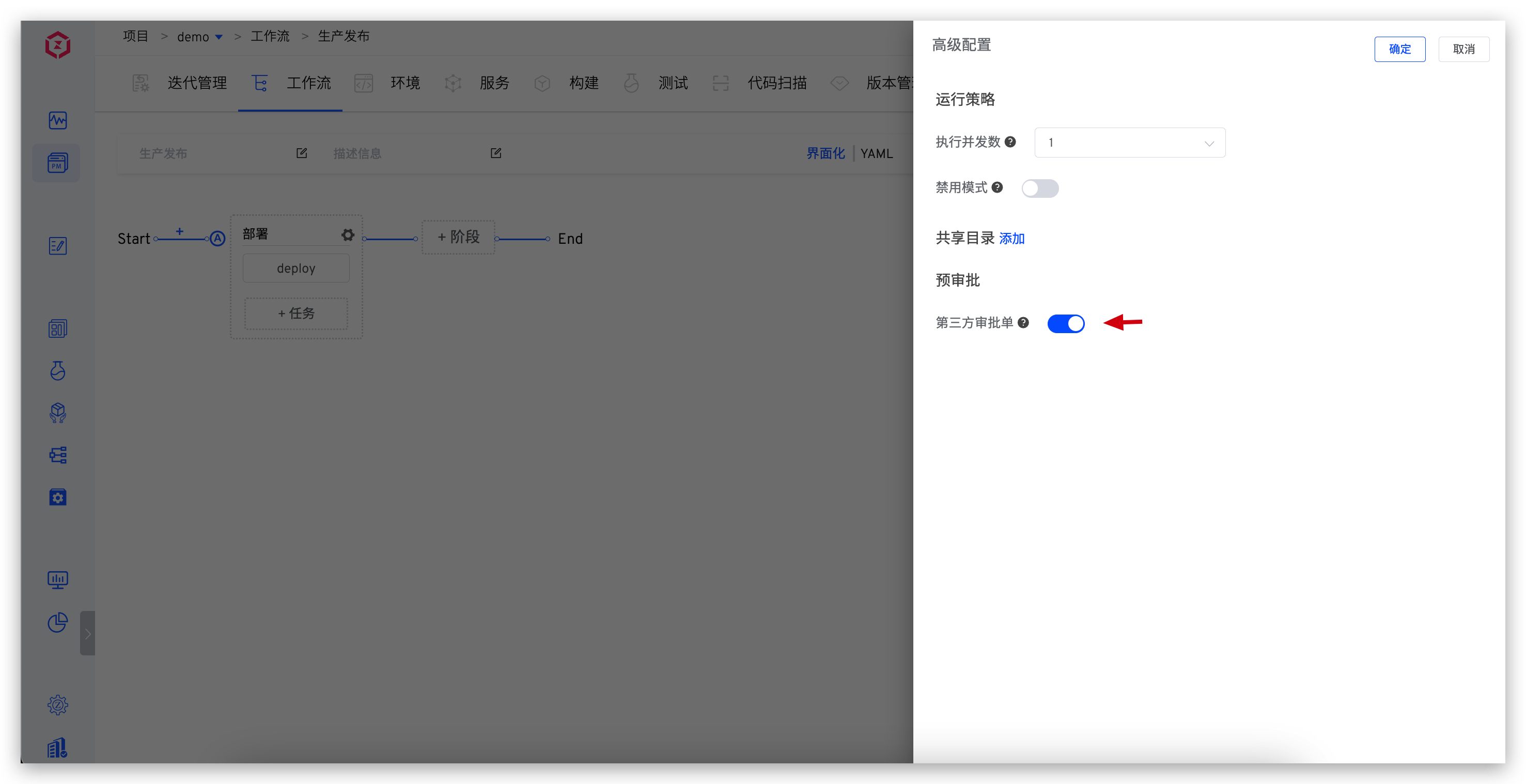This screenshot has width=1526, height=784.
Task: Disable the 第三方审批单 toggle
Action: [1066, 323]
